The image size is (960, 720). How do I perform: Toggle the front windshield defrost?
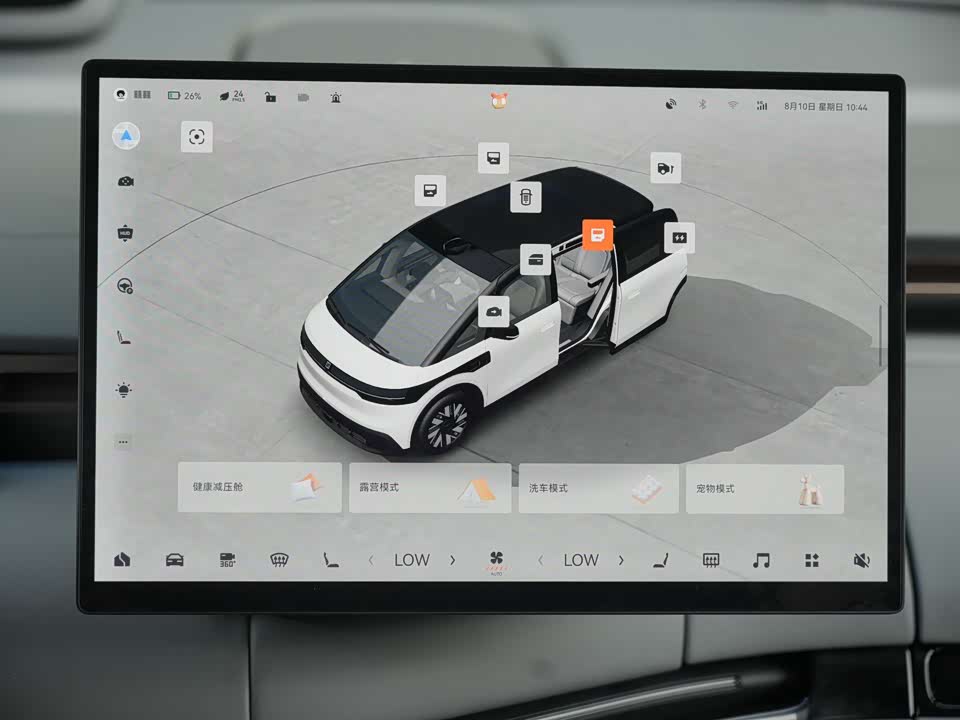[x=279, y=560]
